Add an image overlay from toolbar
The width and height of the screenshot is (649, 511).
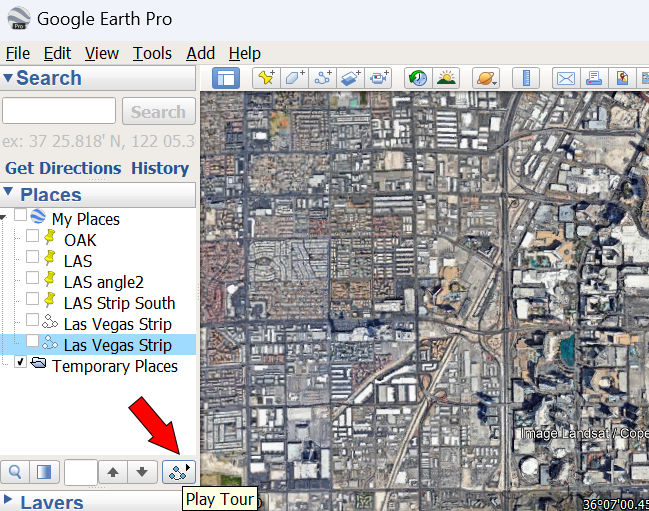tap(351, 78)
